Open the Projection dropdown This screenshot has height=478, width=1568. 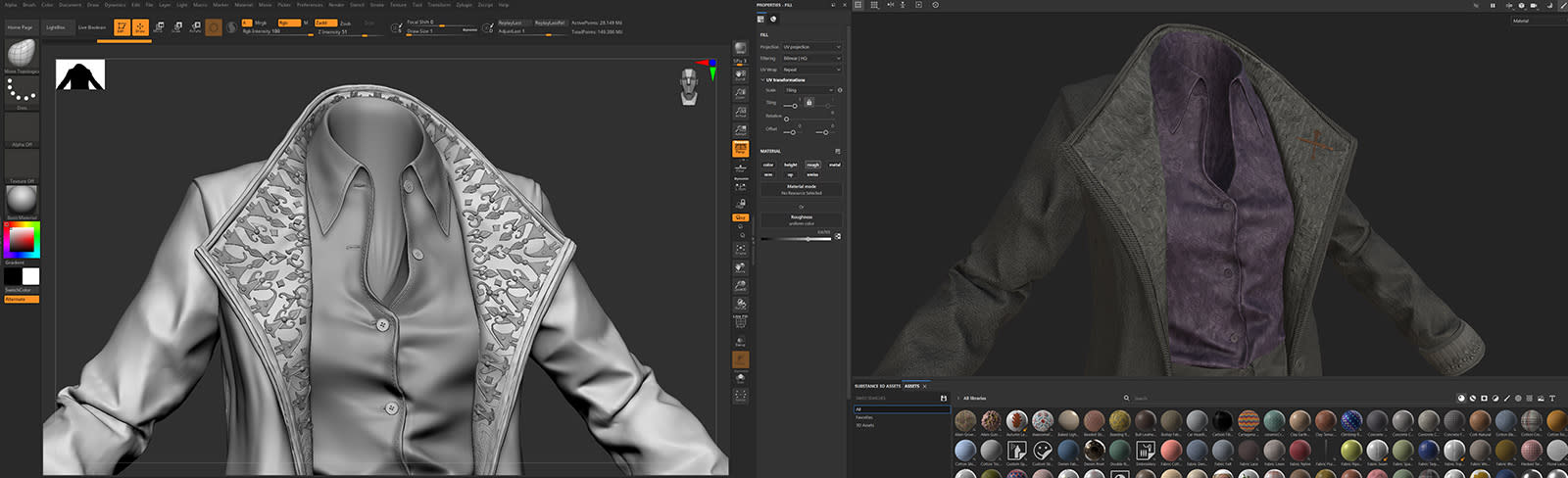(810, 47)
